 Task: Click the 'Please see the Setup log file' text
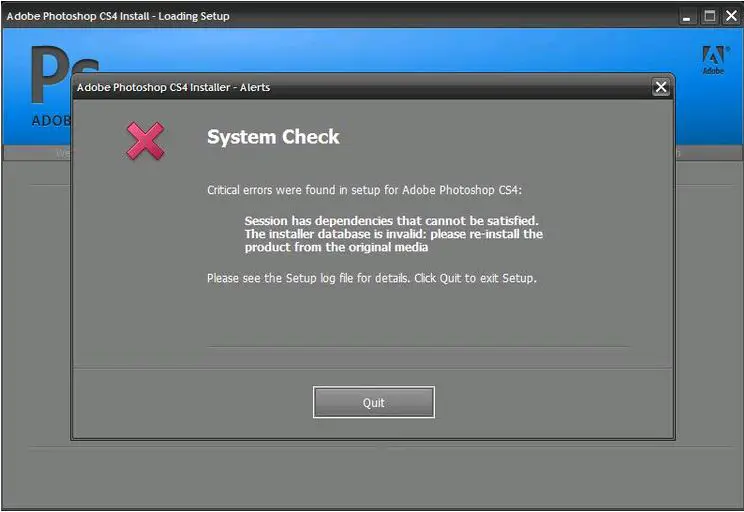coord(372,278)
